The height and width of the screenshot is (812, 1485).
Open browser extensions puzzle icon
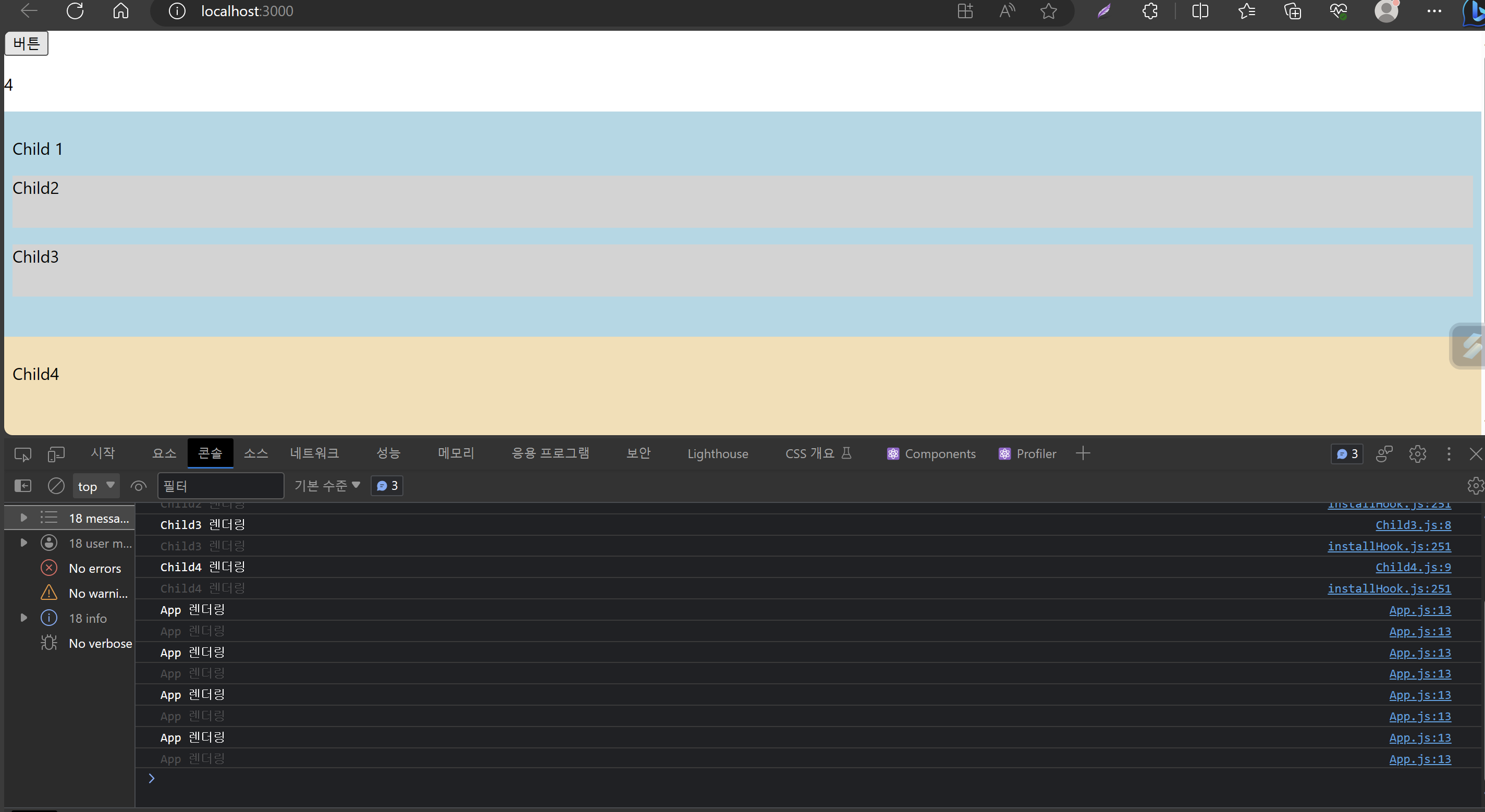(1149, 11)
